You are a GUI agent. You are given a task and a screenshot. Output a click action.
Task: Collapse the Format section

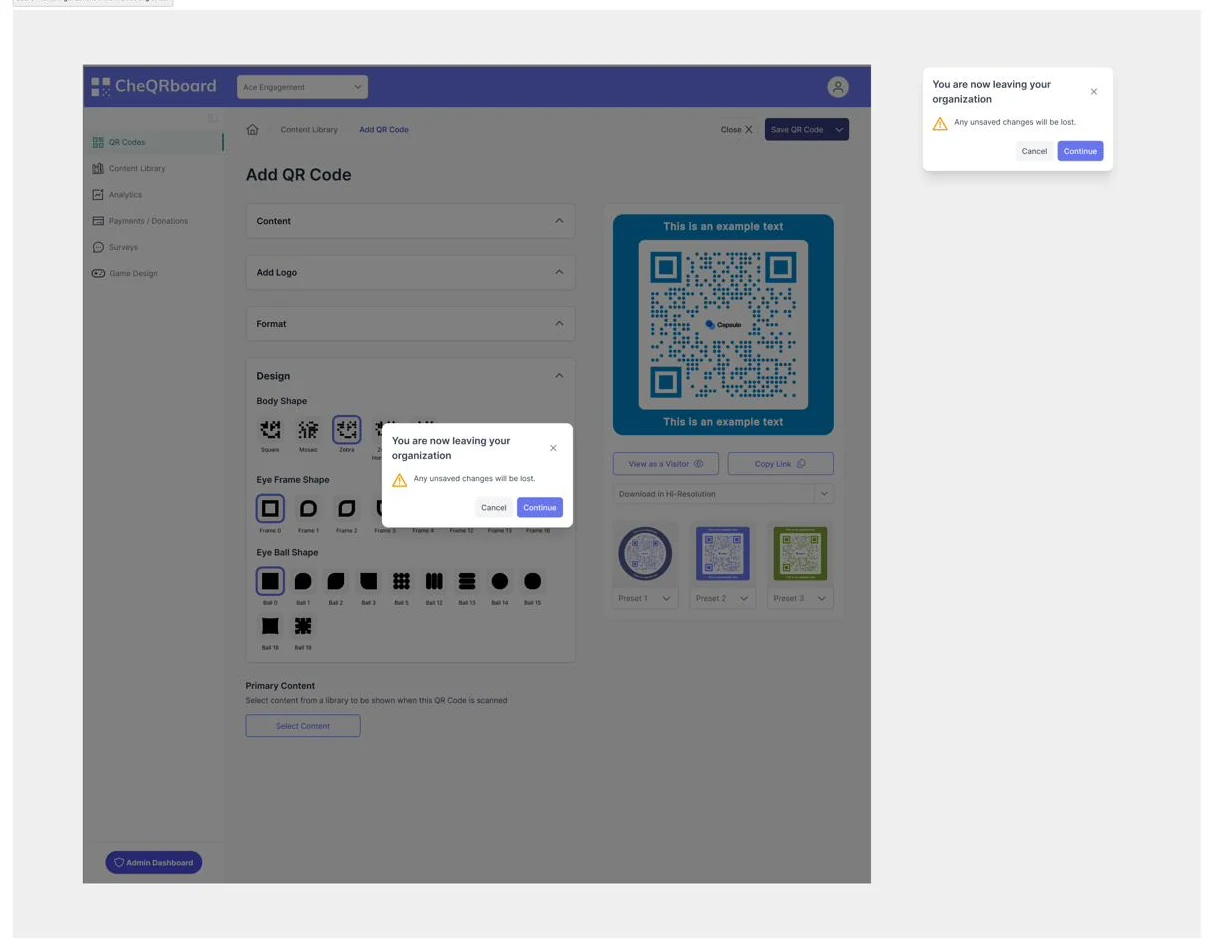point(559,323)
